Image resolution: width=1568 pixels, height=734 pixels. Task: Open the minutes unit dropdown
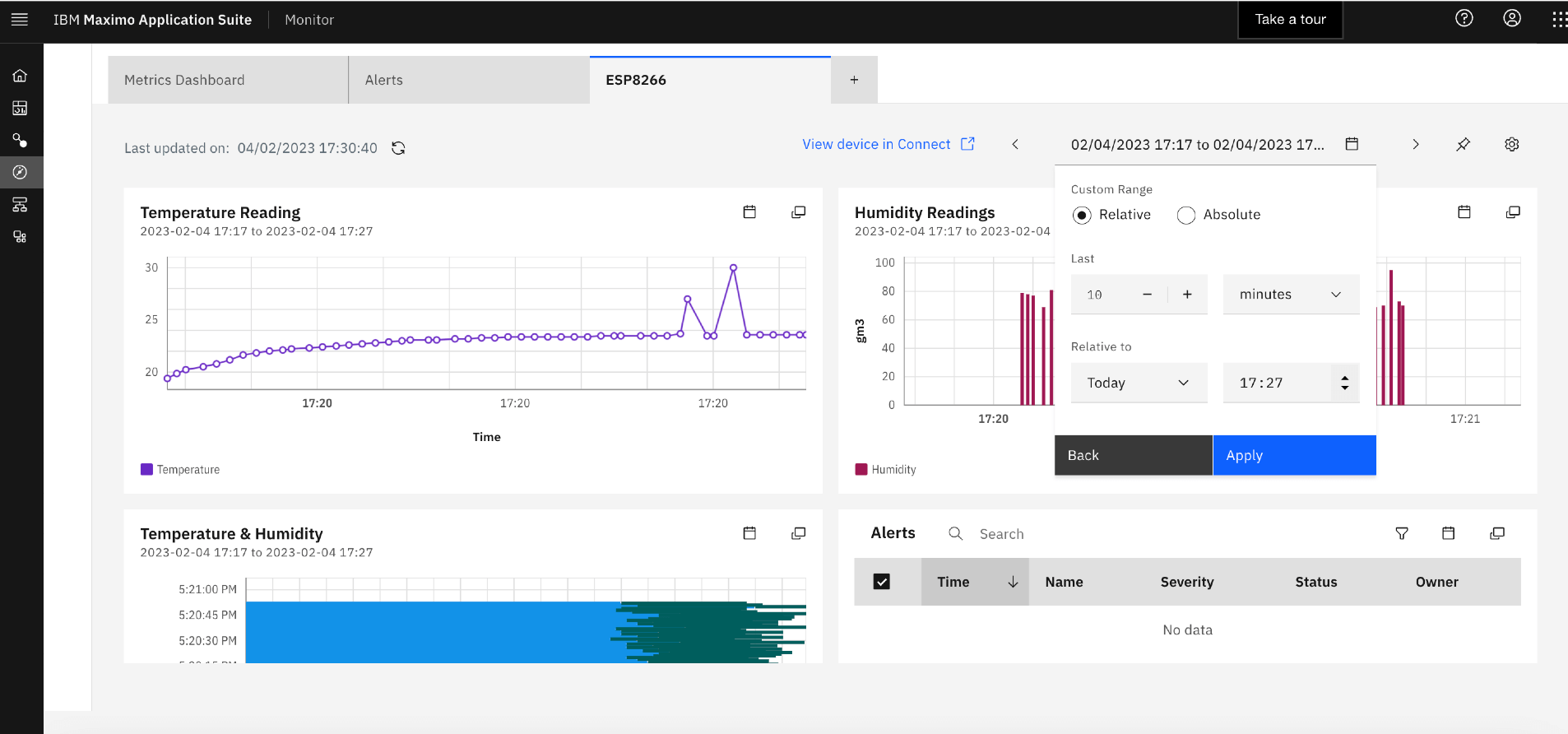[1291, 295]
